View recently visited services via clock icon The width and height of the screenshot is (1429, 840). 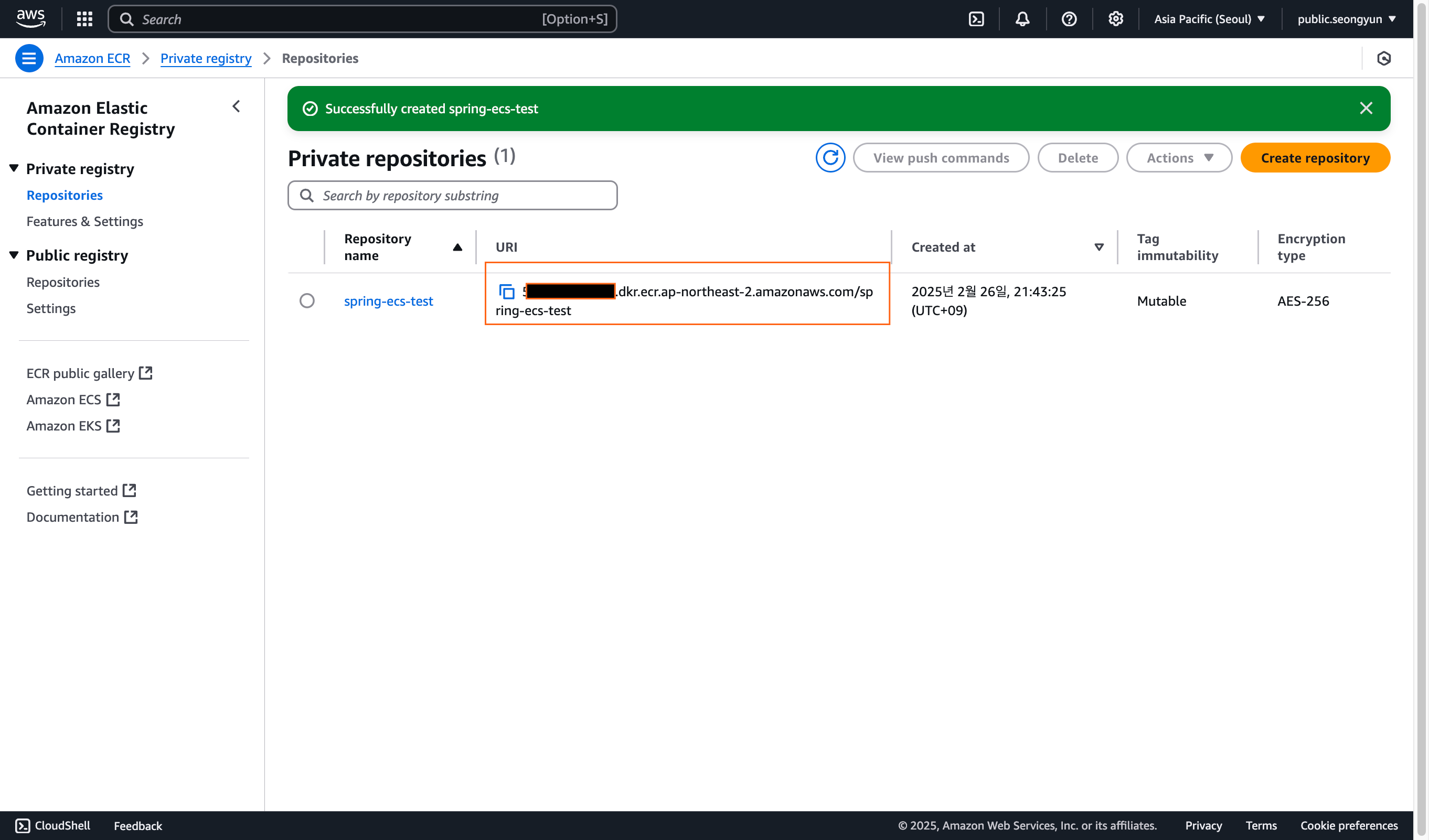click(1384, 58)
